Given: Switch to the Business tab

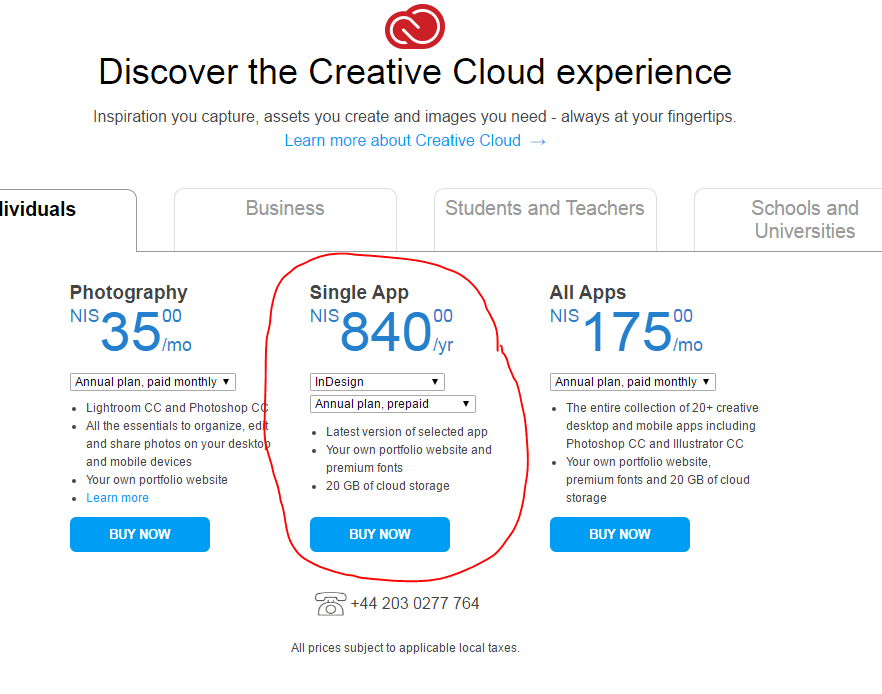Looking at the screenshot, I should (x=285, y=208).
